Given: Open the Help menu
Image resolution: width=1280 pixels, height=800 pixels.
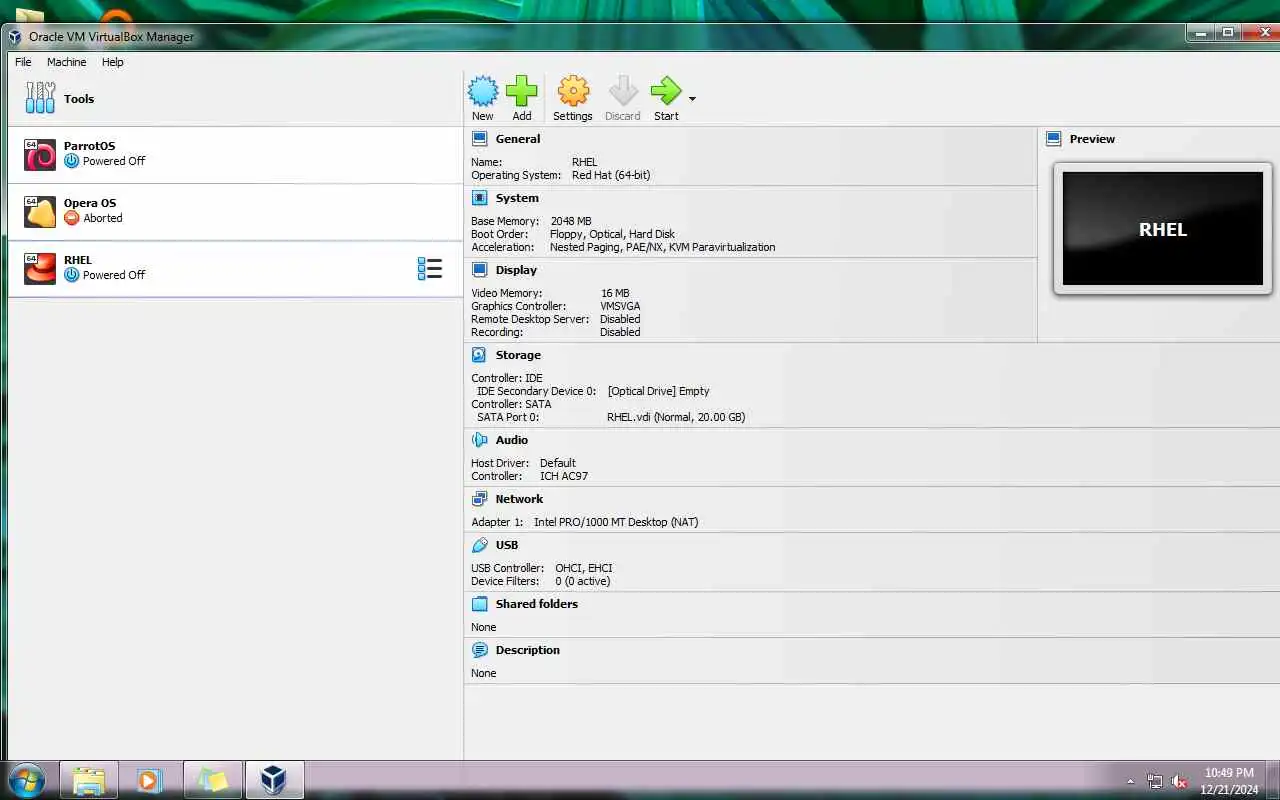Looking at the screenshot, I should click(113, 62).
